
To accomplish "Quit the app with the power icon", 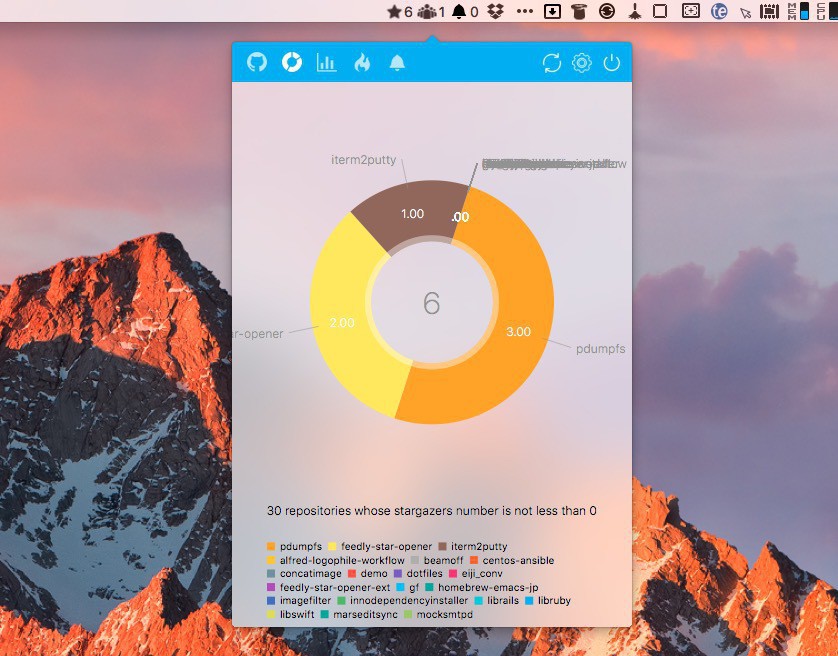I will (x=611, y=63).
